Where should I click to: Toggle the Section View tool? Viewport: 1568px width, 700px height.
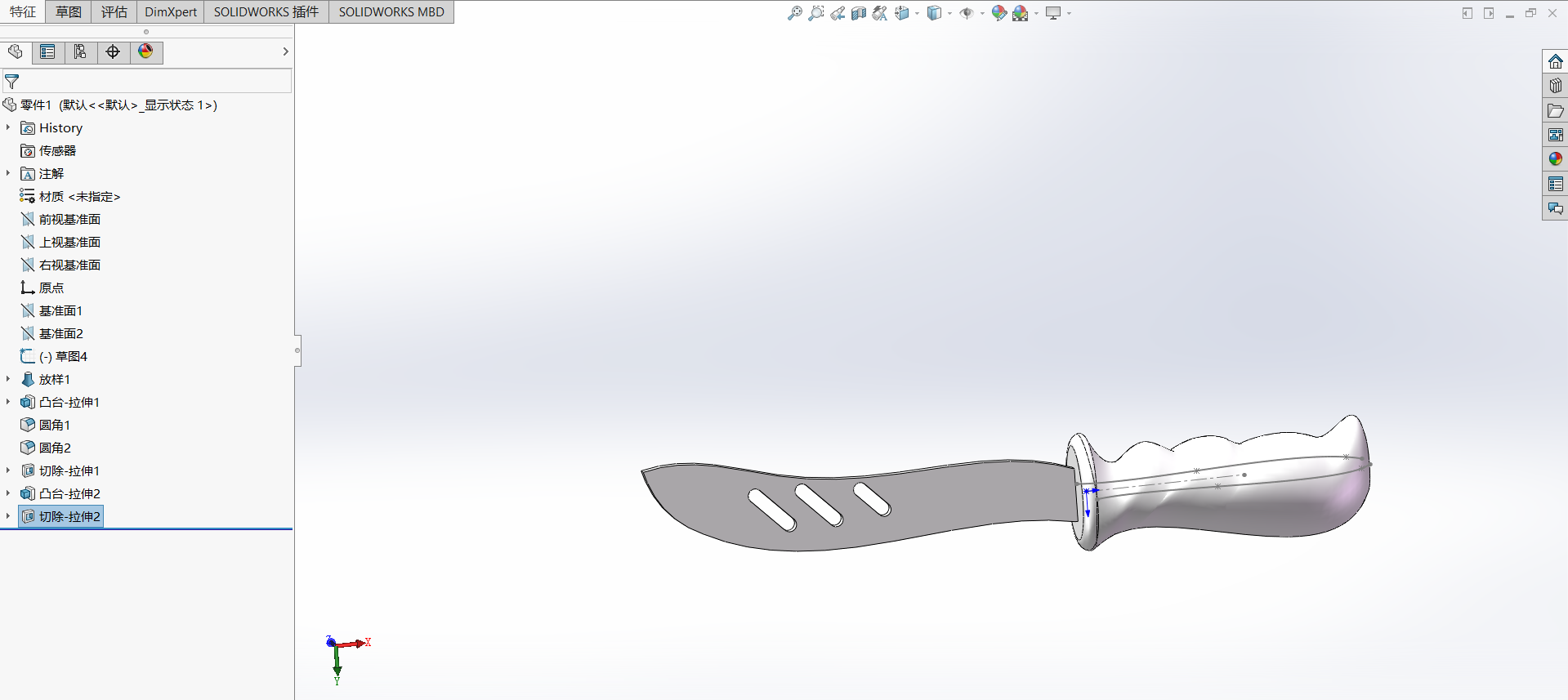[x=859, y=13]
